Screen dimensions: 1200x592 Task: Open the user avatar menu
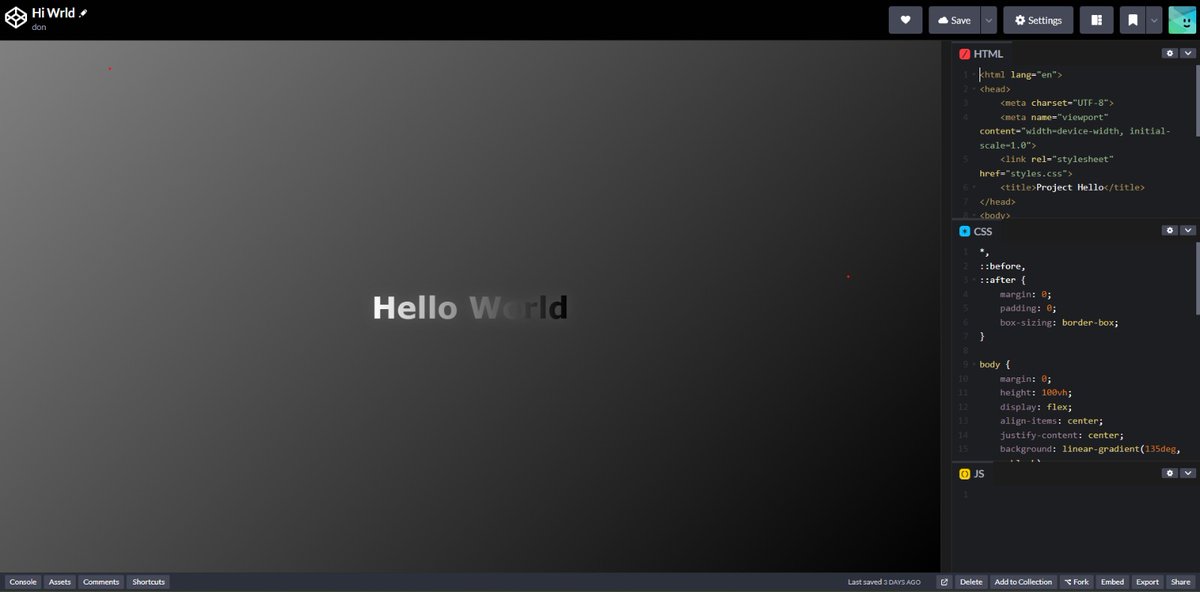click(x=1182, y=20)
